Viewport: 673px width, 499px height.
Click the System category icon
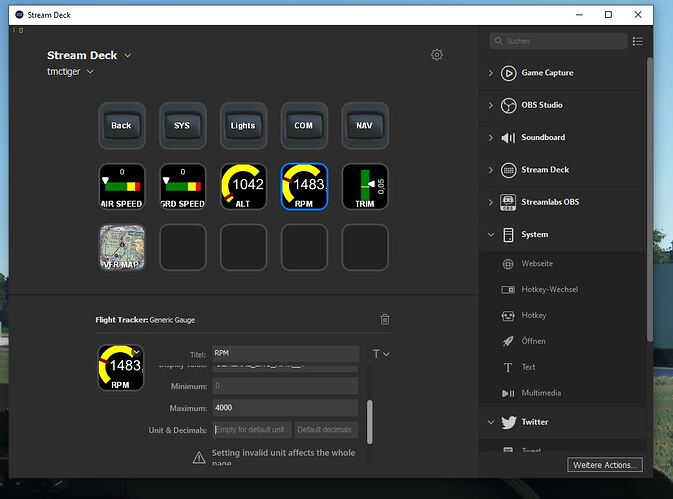point(508,235)
